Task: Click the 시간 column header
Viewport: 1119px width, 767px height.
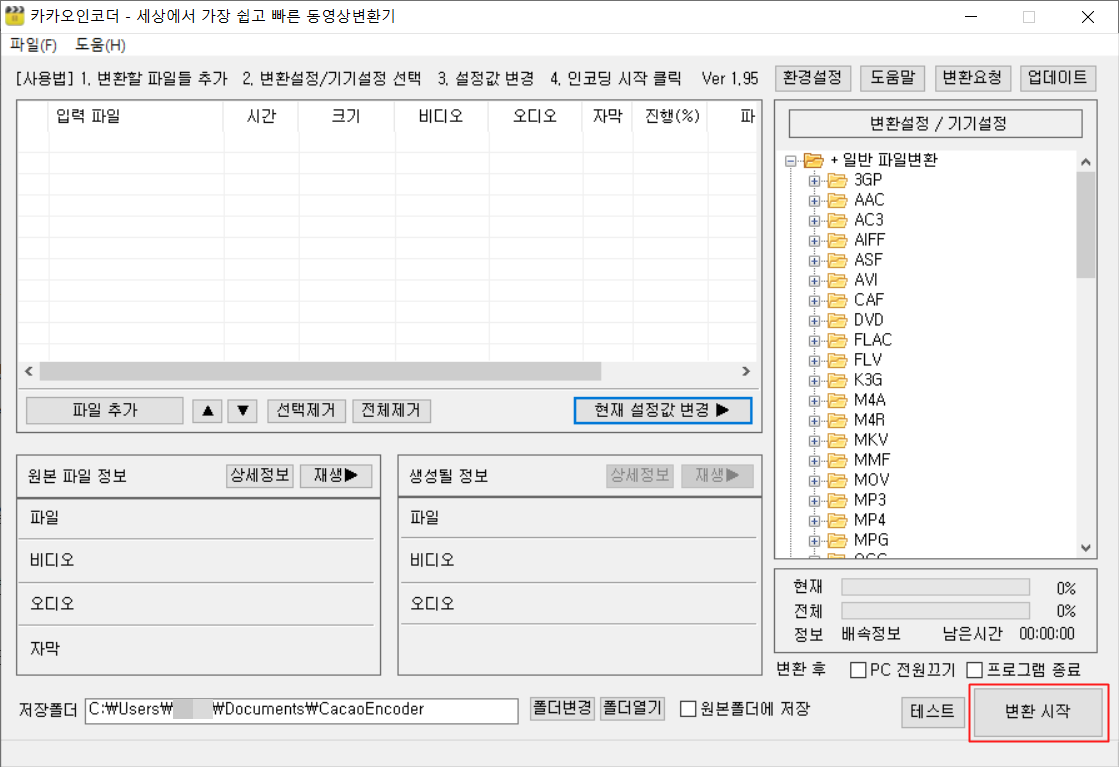Action: pyautogui.click(x=261, y=116)
